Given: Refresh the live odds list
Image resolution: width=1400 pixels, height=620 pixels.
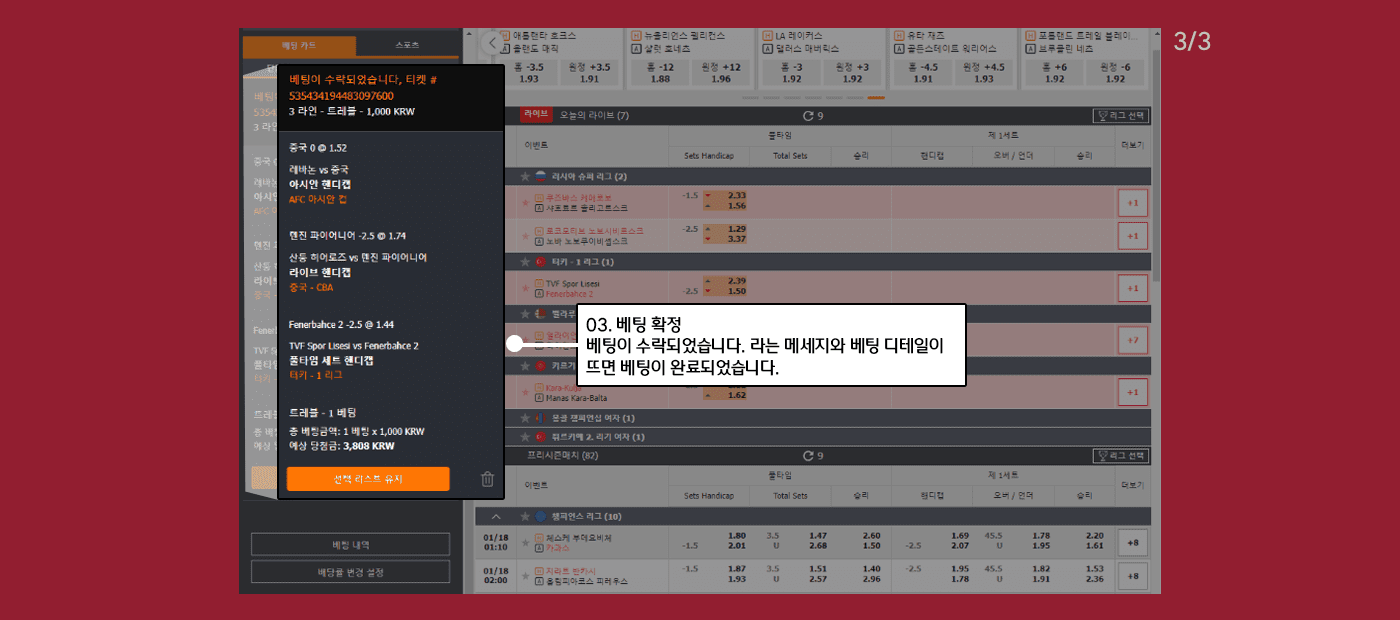Looking at the screenshot, I should tap(810, 116).
